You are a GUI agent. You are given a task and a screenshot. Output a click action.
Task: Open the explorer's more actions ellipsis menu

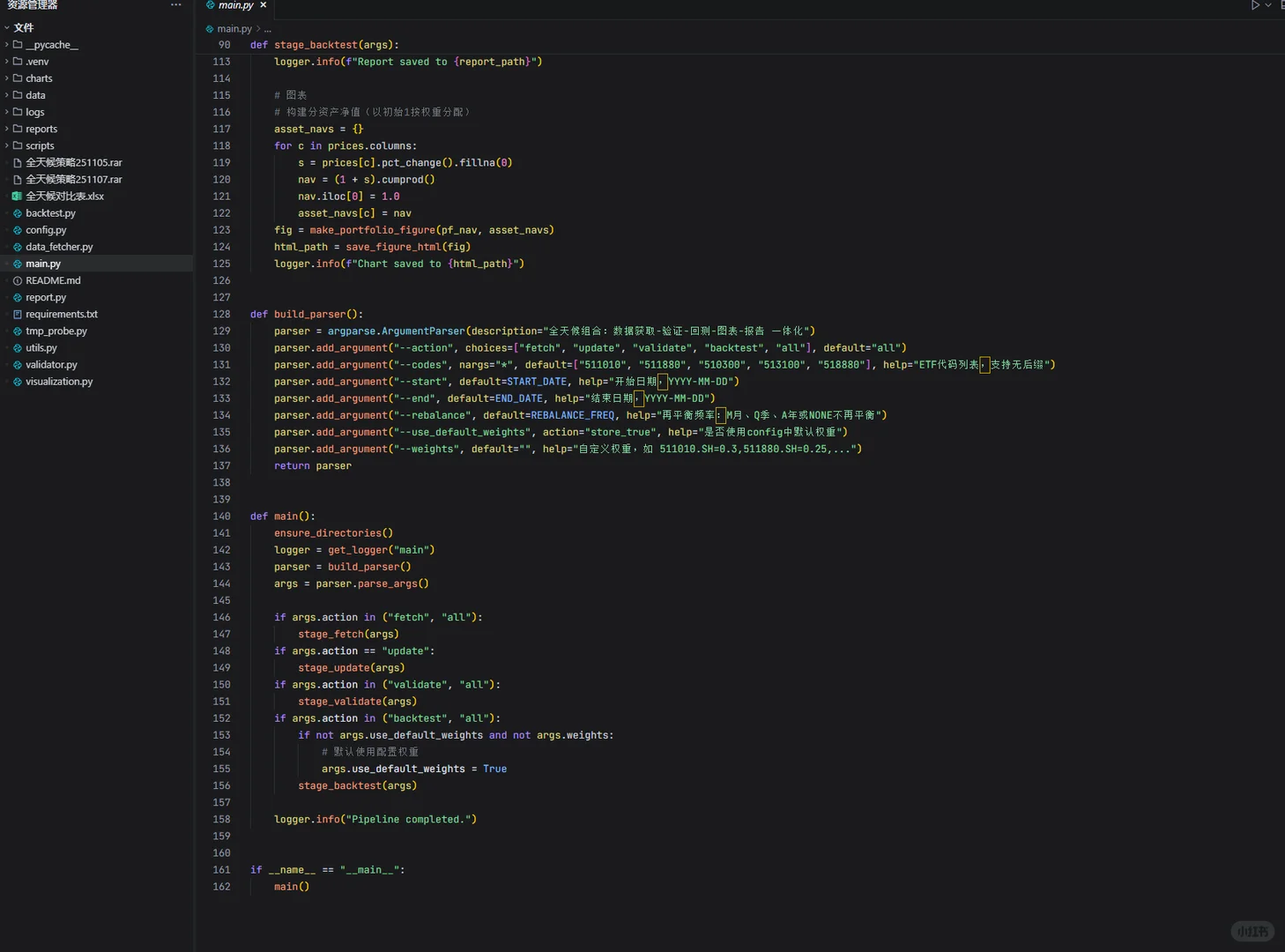point(176,5)
